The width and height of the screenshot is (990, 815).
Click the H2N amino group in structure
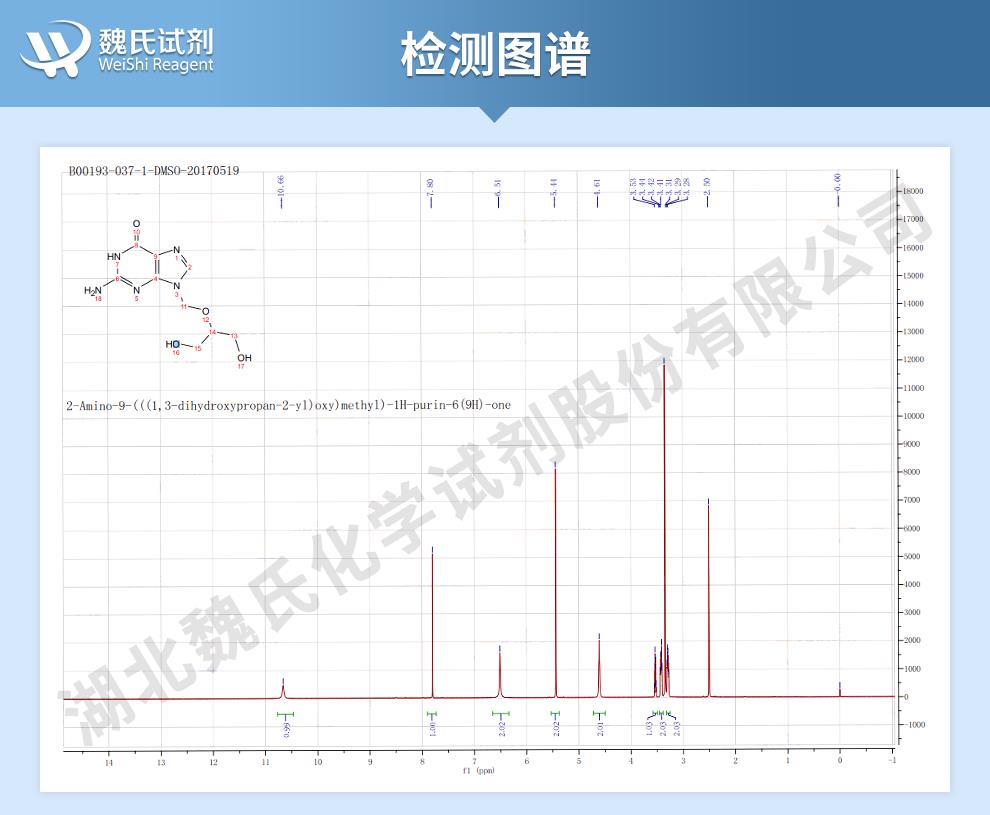pos(93,291)
